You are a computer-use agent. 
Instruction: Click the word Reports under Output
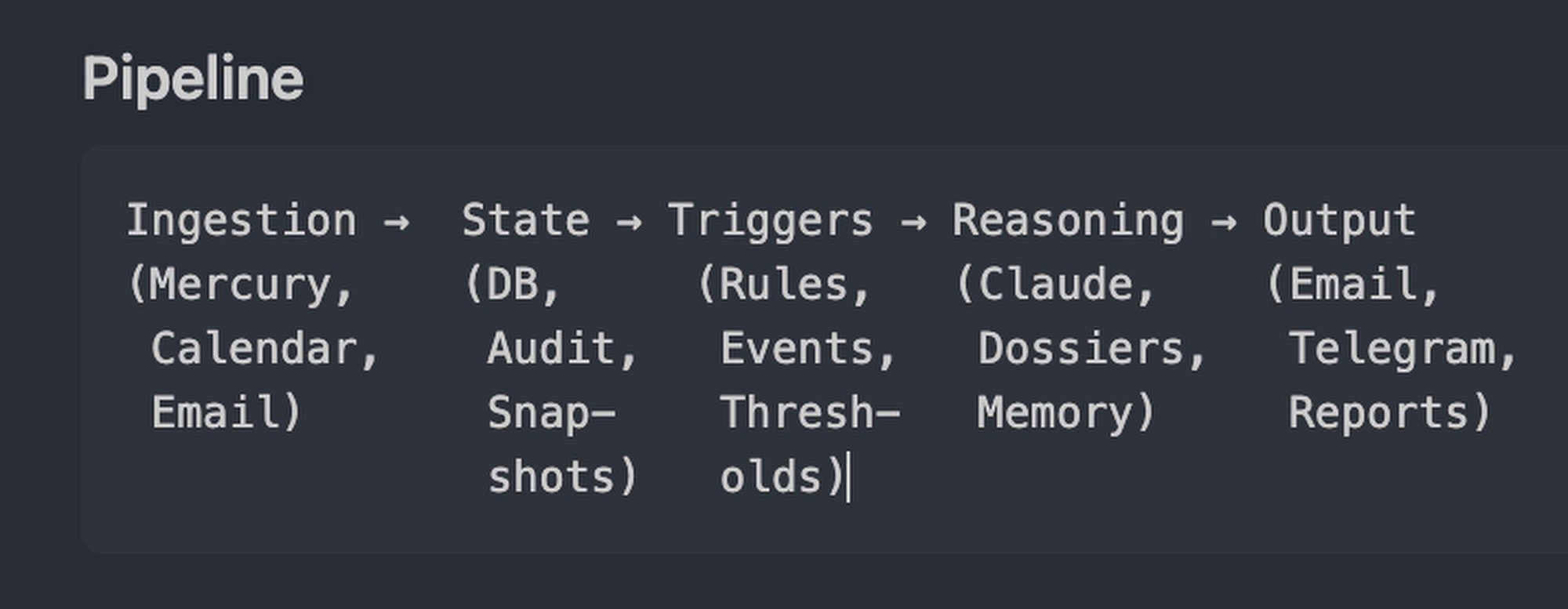pyautogui.click(x=1377, y=413)
